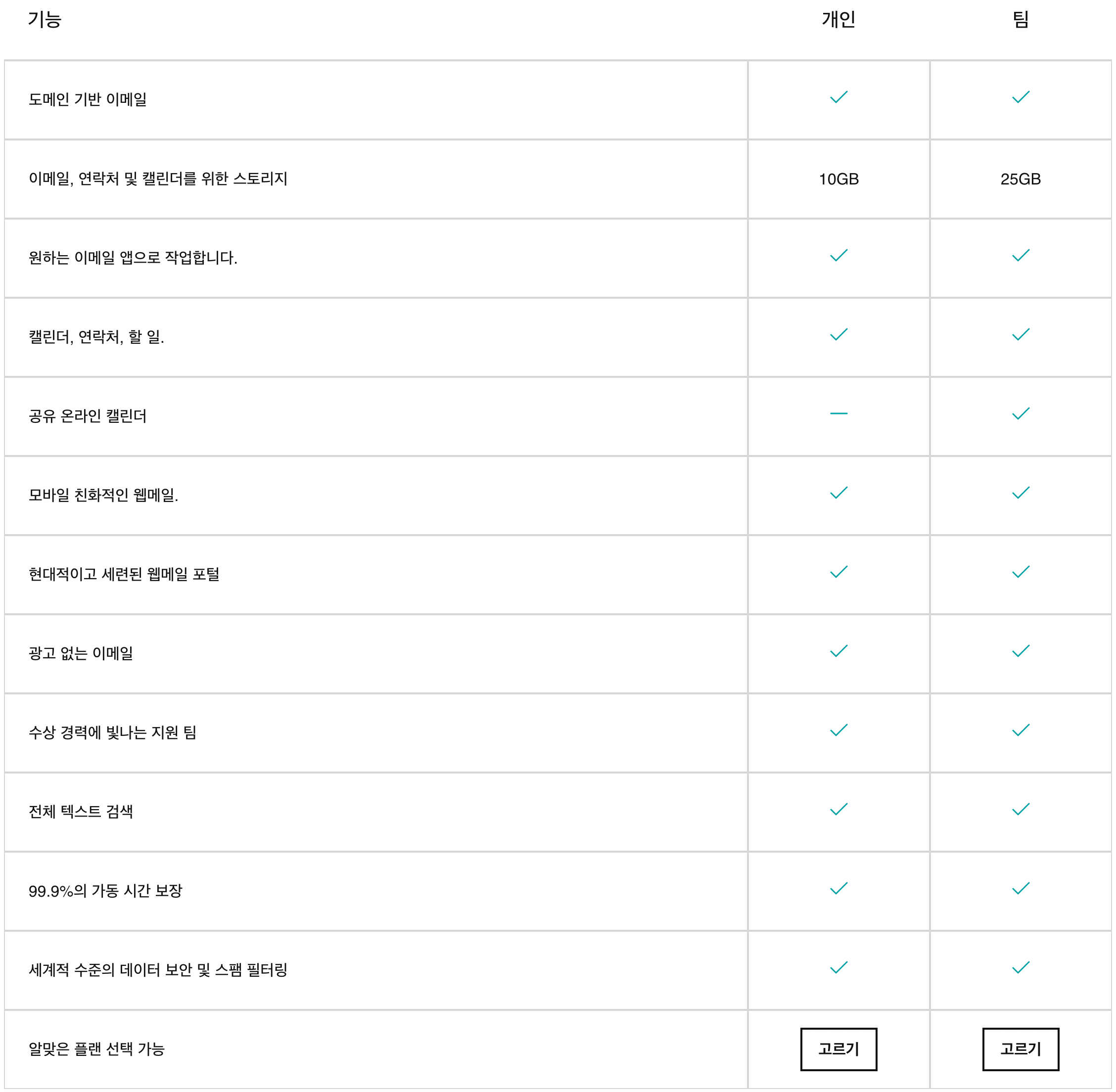1116x1092 pixels.
Task: Click 팀 checkmark for 공유 온라인 캘린더
Action: pos(1020,413)
